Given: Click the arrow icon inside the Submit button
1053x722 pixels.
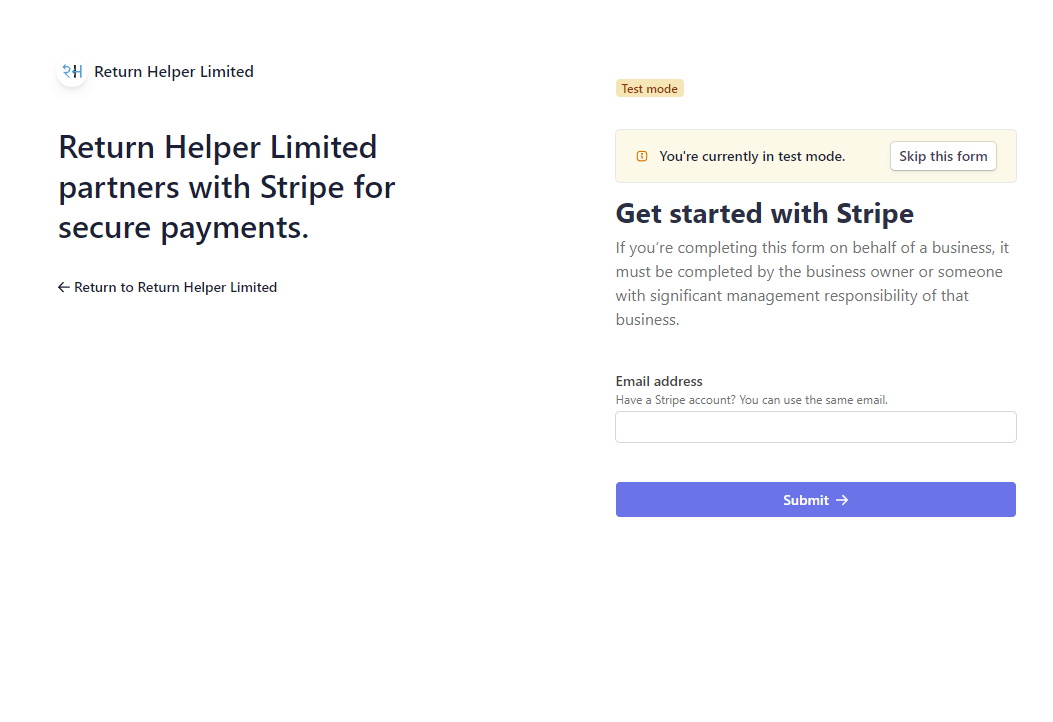Looking at the screenshot, I should [x=843, y=499].
